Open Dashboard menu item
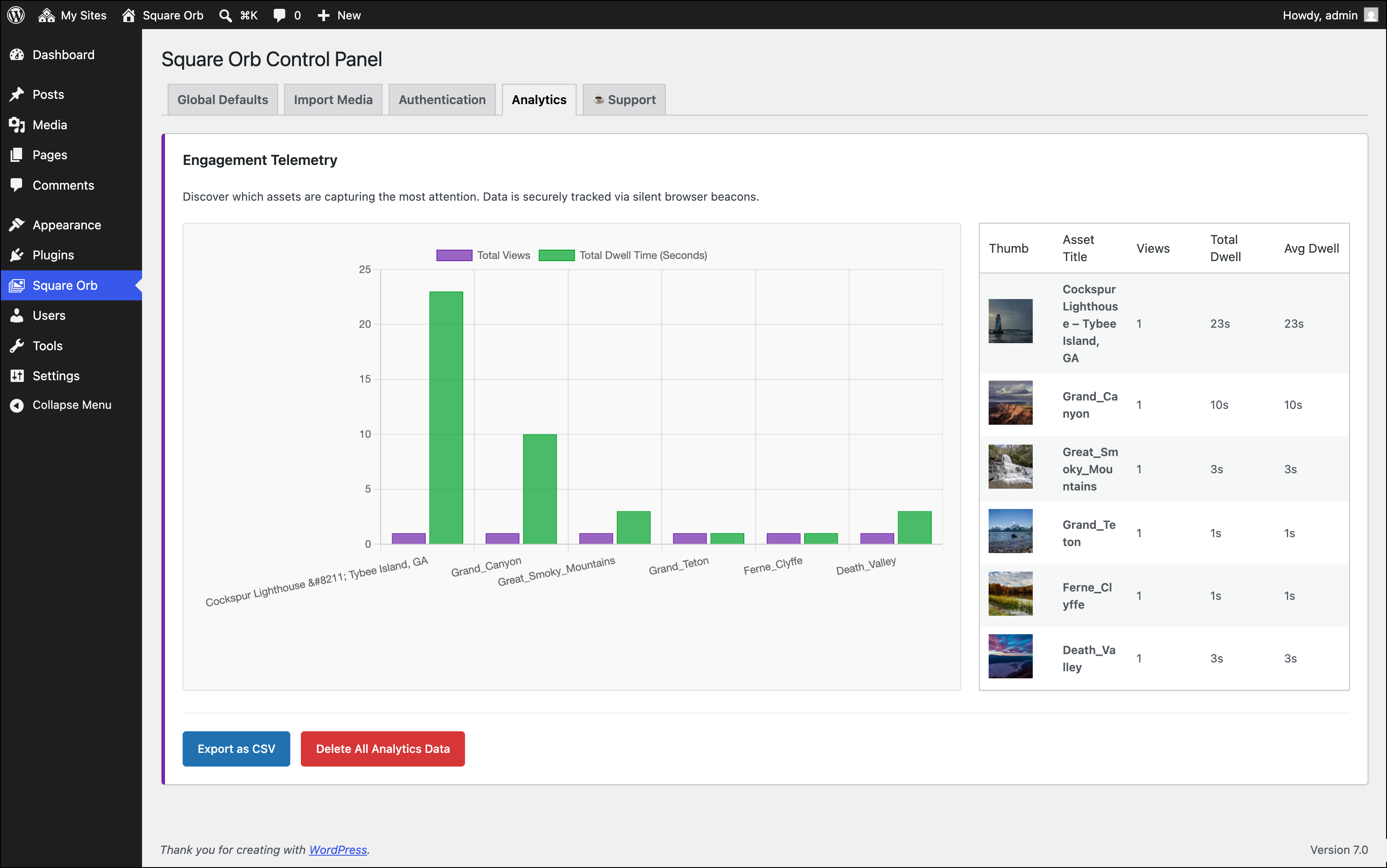This screenshot has width=1387, height=868. (71, 55)
